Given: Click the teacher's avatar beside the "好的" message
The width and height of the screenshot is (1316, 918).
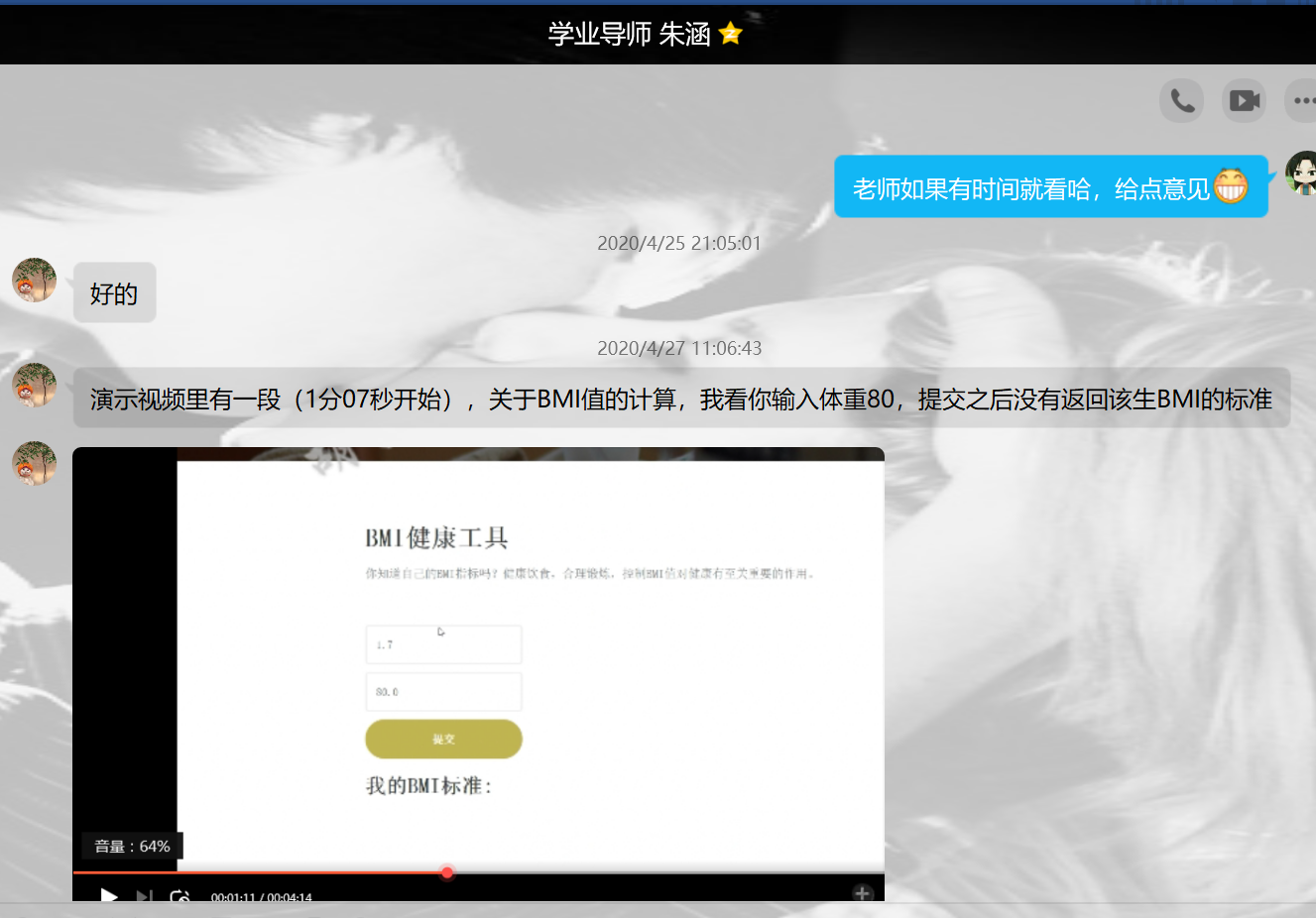Looking at the screenshot, I should 35,281.
